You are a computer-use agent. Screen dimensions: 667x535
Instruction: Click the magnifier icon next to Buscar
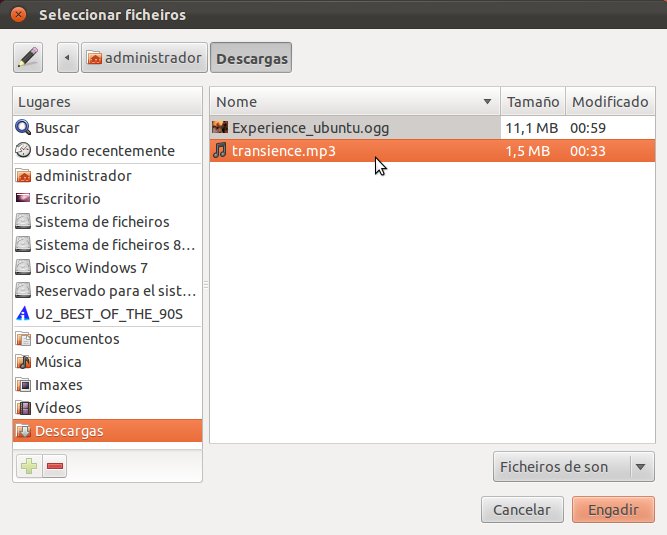[23, 127]
